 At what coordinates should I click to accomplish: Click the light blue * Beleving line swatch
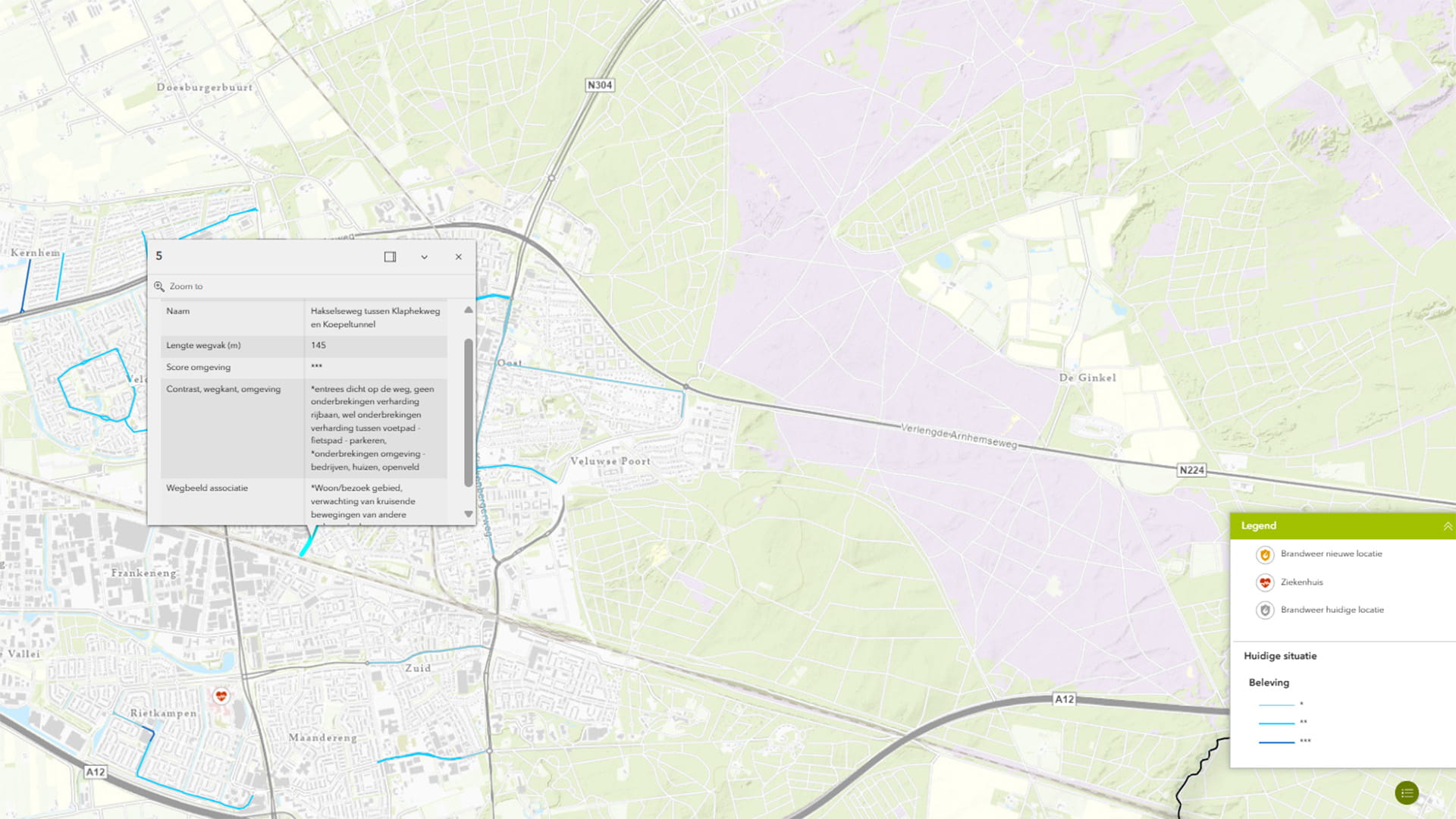(x=1276, y=704)
